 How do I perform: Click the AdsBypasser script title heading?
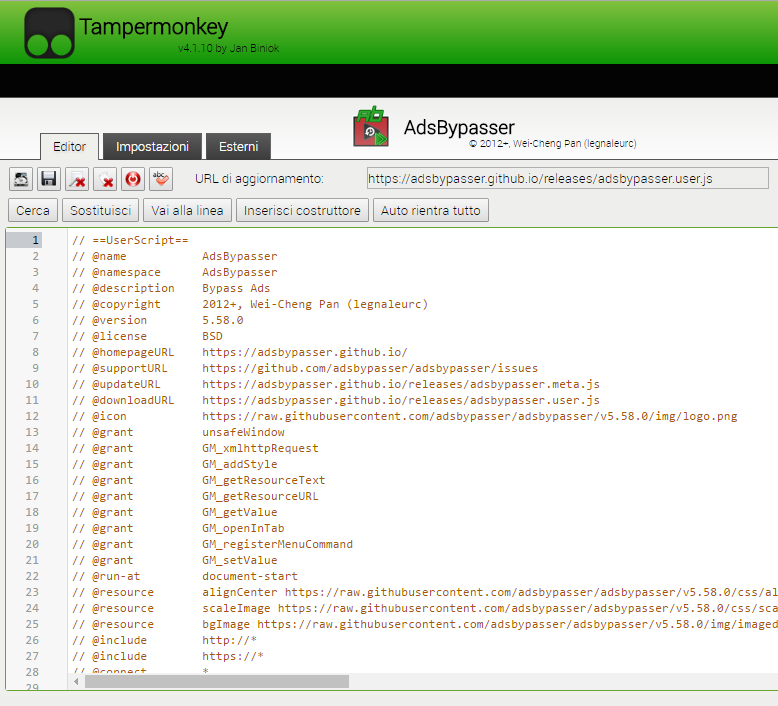coord(459,128)
